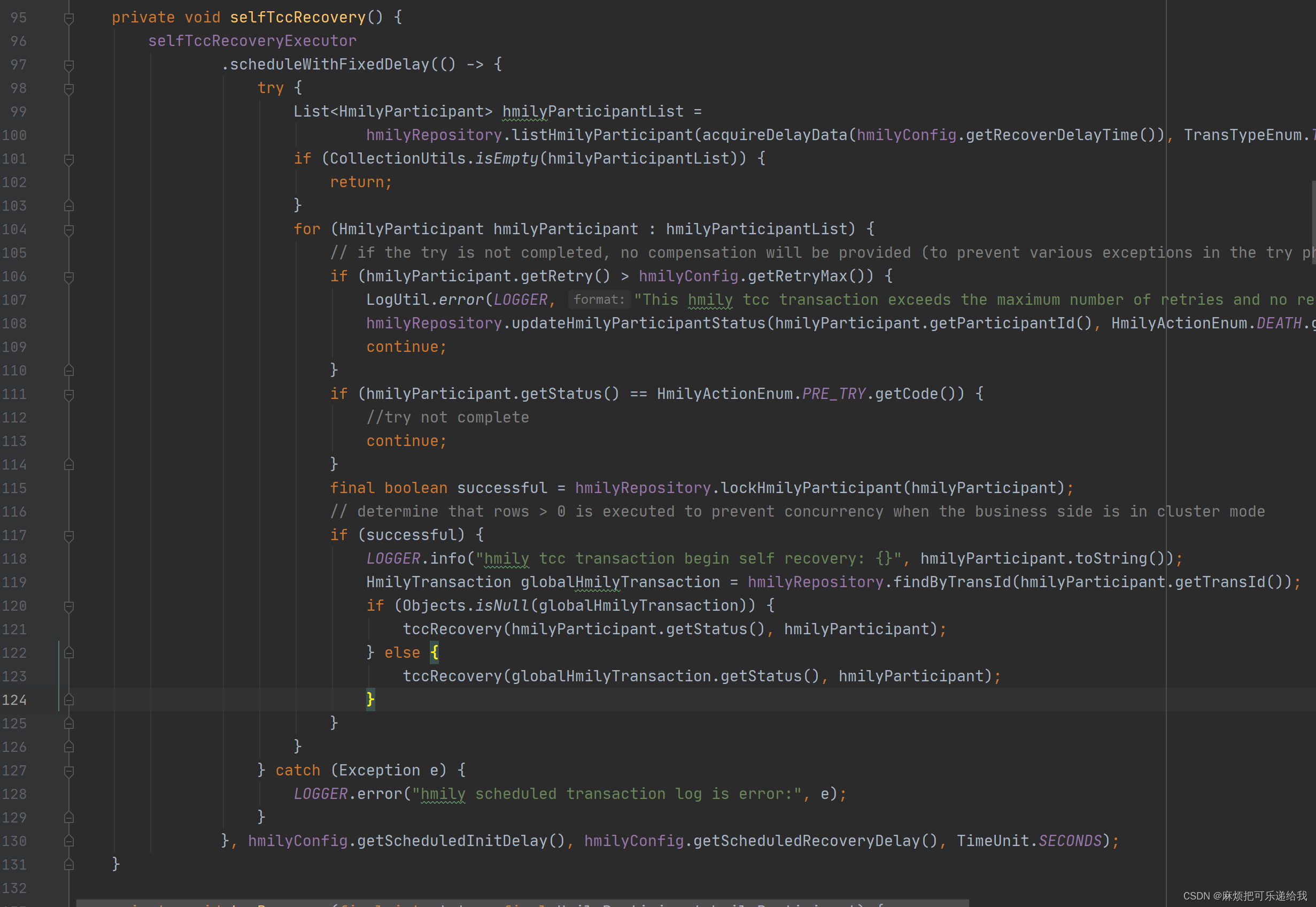Click Objects.isNull on line 120

coord(466,606)
